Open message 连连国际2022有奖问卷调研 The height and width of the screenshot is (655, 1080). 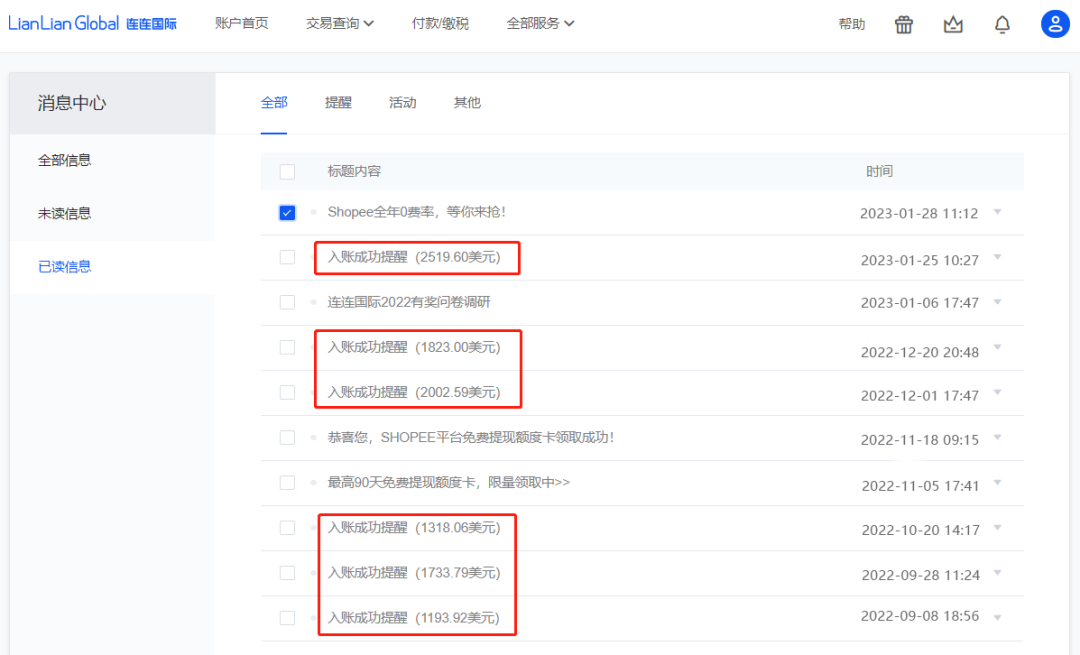point(408,302)
